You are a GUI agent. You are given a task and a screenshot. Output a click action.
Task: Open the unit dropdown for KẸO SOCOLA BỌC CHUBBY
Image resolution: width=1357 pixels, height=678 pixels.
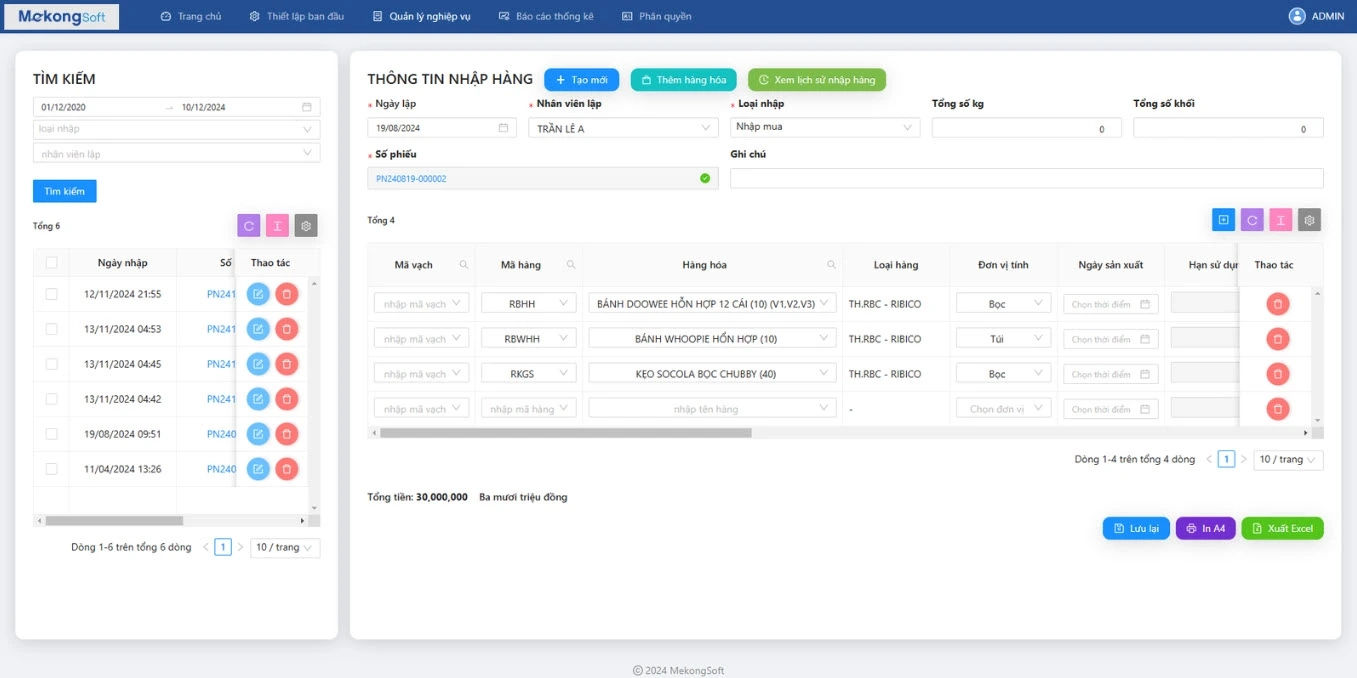pos(1003,374)
